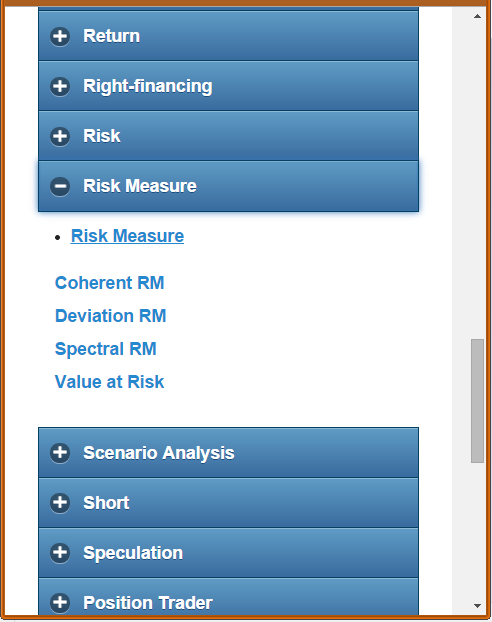492x622 pixels.
Task: Click the minus icon beside Risk Measure
Action: coord(60,186)
